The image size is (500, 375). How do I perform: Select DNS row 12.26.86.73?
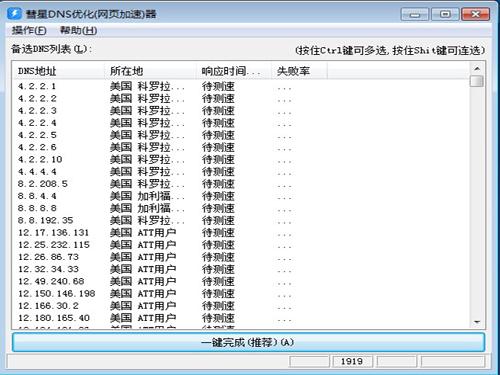(241, 257)
